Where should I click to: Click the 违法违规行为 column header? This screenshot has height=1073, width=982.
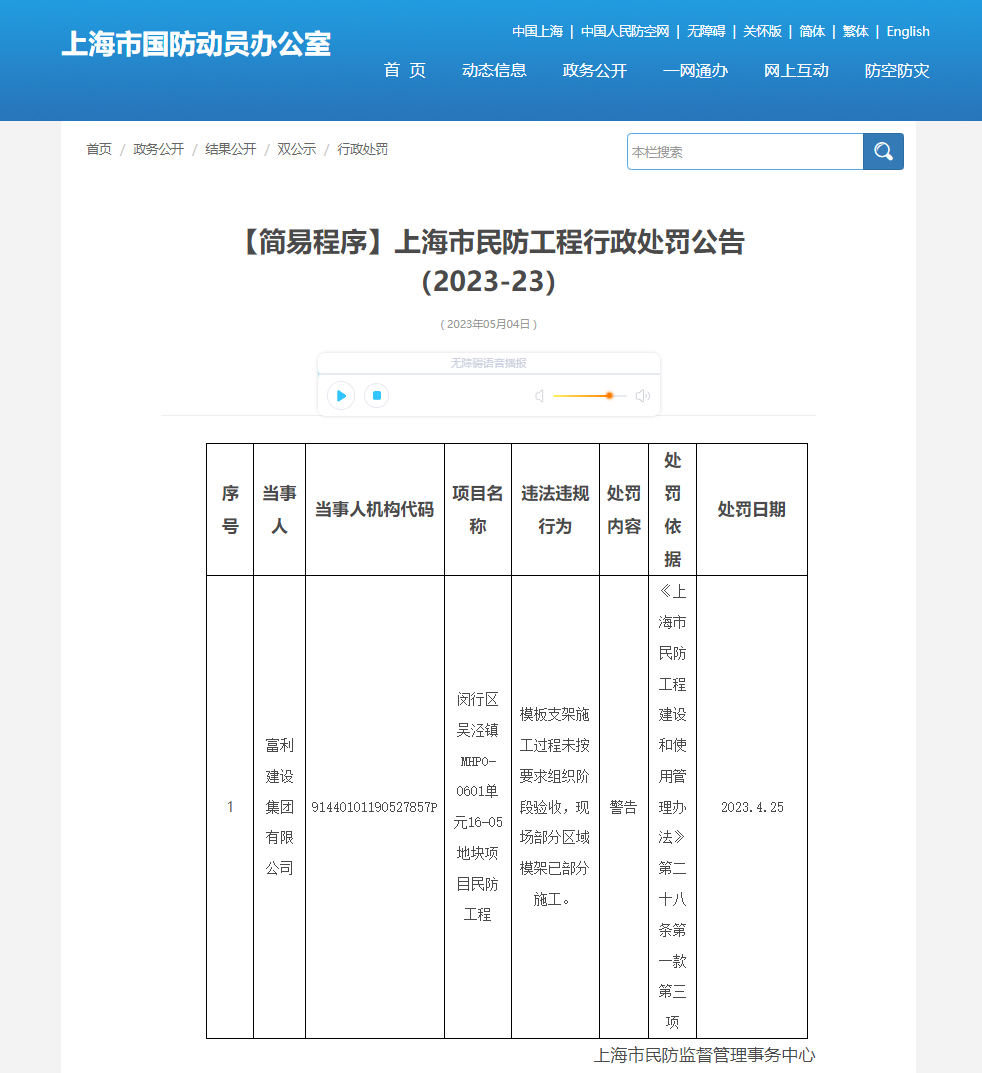click(555, 510)
